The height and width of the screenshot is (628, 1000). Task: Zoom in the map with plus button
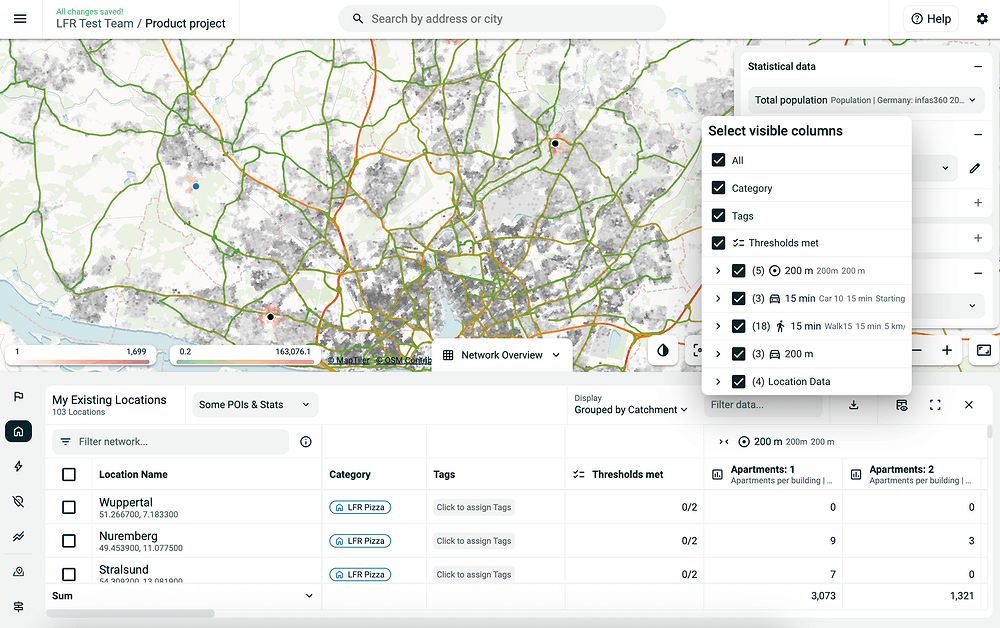point(947,351)
